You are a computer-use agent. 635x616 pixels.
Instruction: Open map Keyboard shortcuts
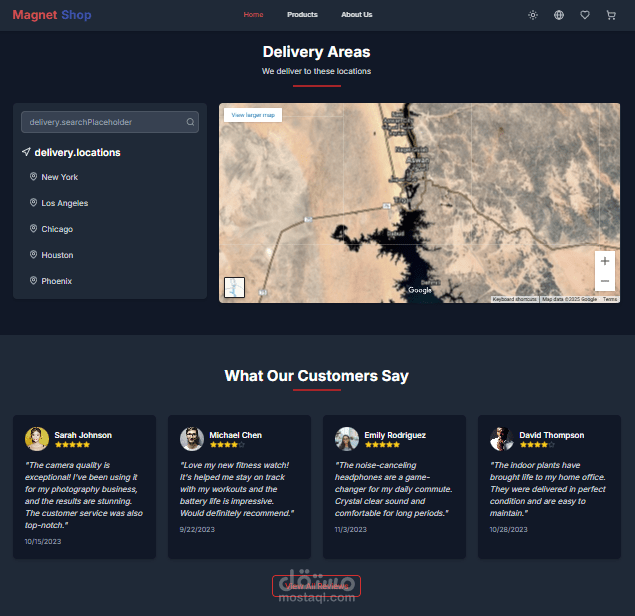[514, 299]
